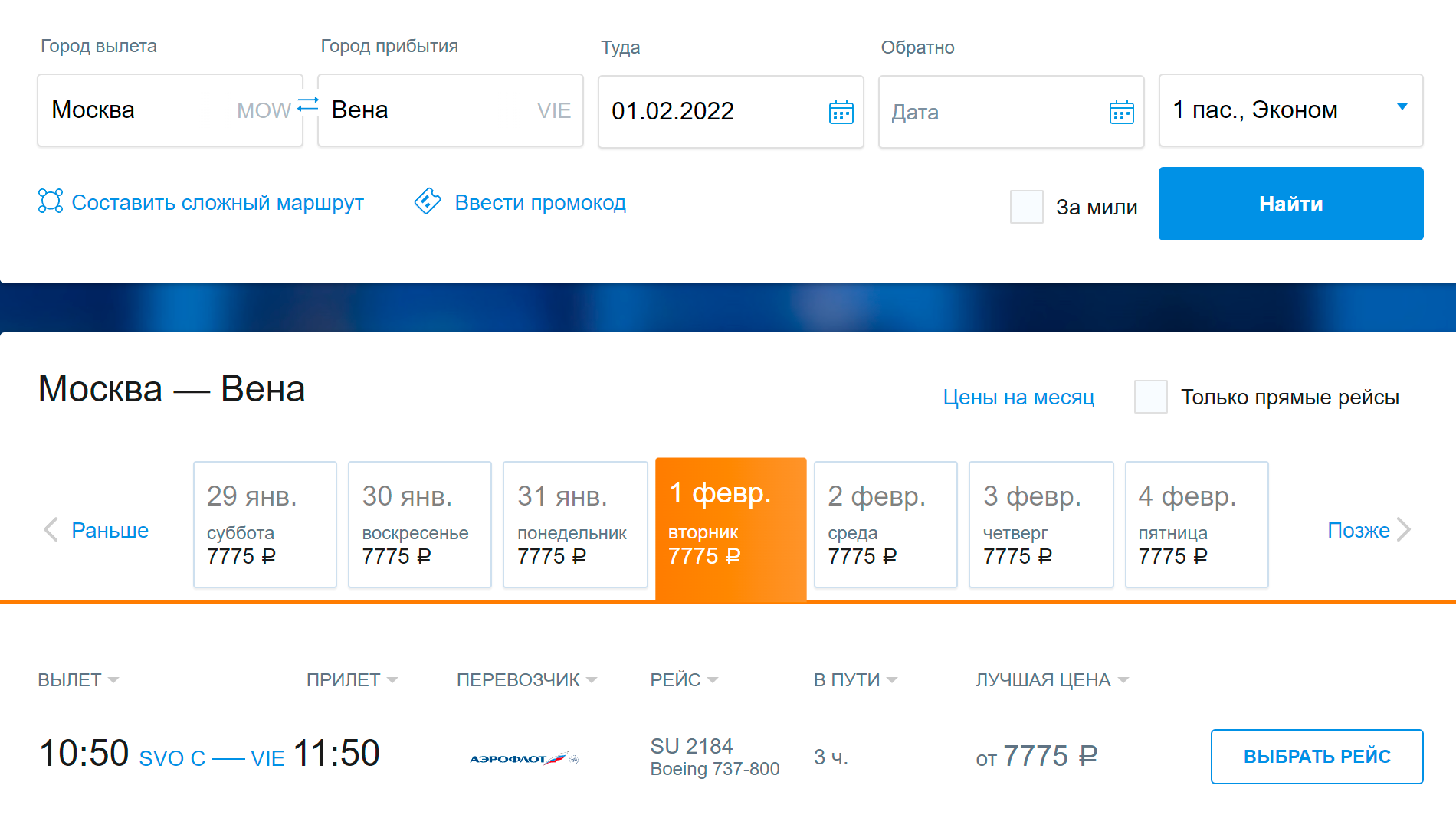The height and width of the screenshot is (818, 1456).
Task: Click the VIE airport code in flight row
Action: point(267,758)
